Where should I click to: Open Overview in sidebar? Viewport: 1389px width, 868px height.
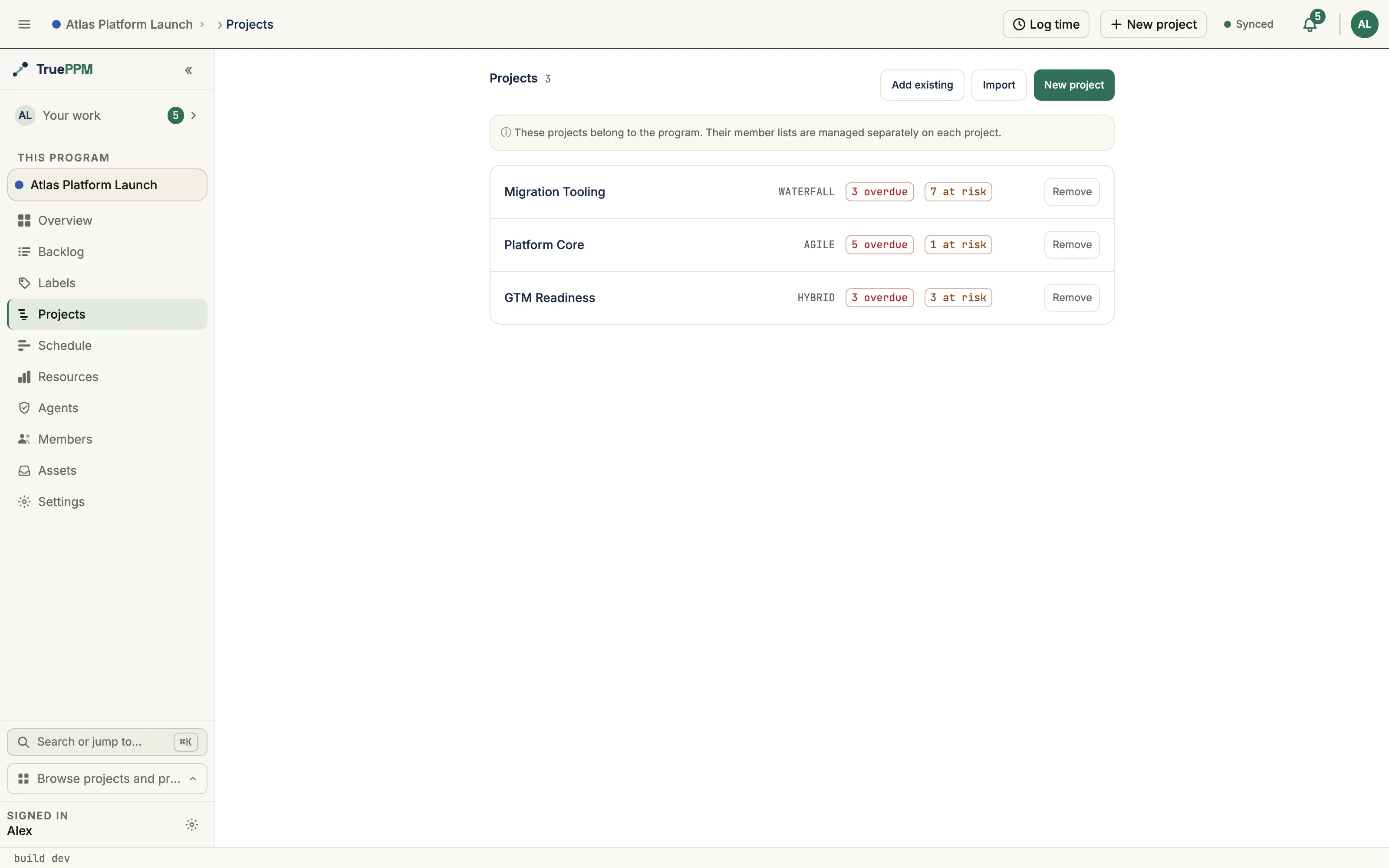tap(107, 220)
